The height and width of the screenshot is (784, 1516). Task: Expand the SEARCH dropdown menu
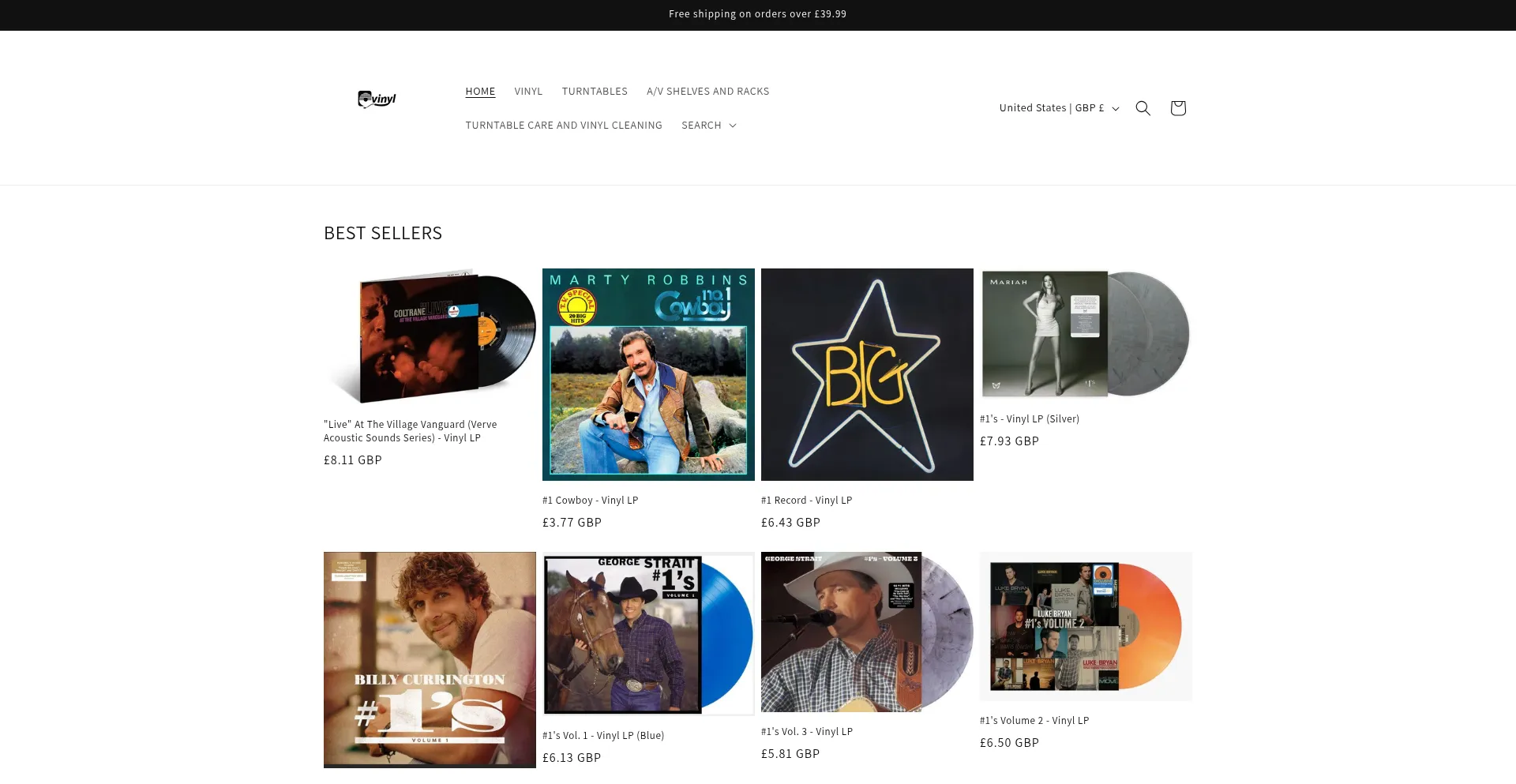click(x=709, y=126)
